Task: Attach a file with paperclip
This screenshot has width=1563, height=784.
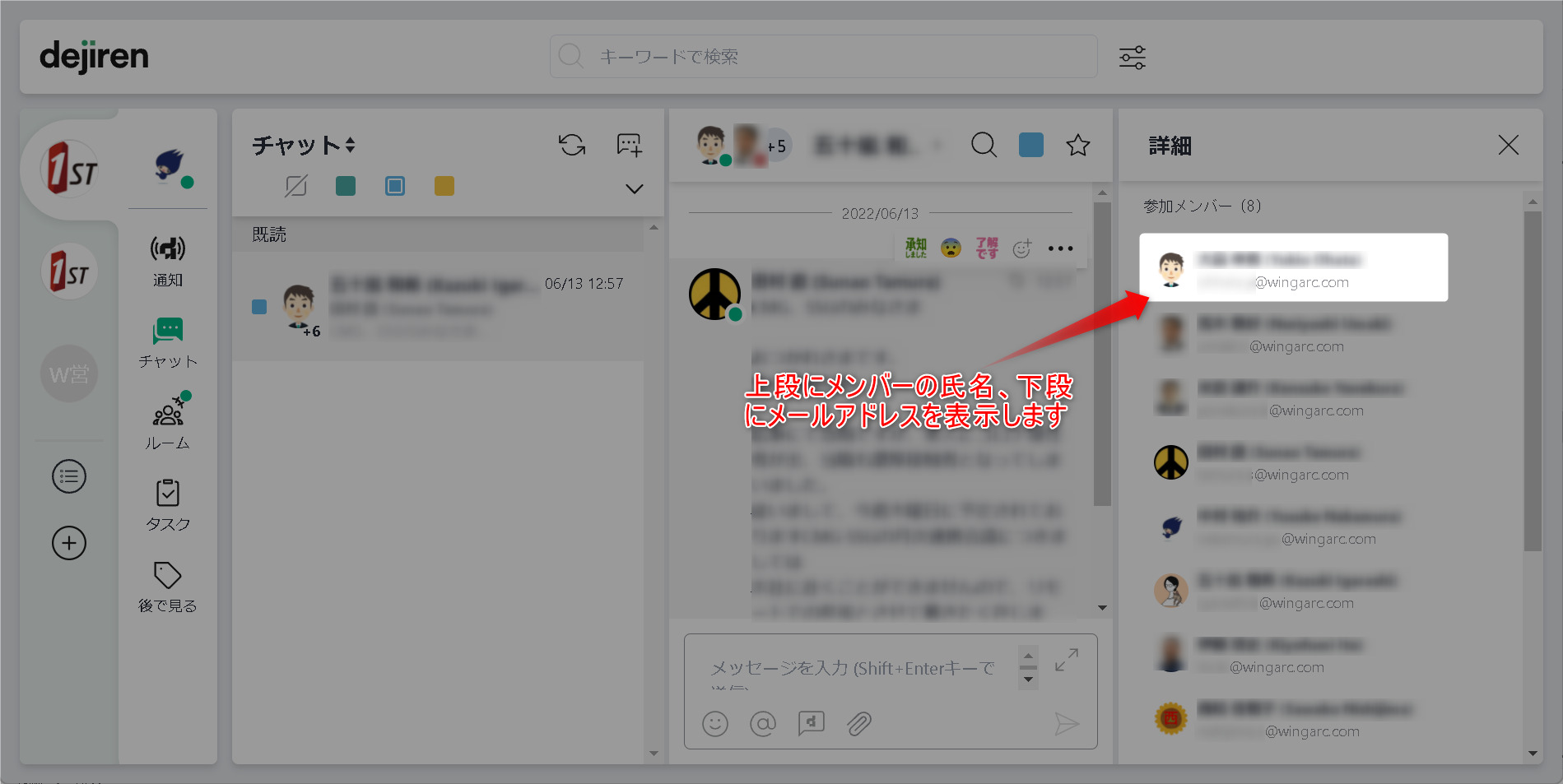Action: pyautogui.click(x=859, y=724)
